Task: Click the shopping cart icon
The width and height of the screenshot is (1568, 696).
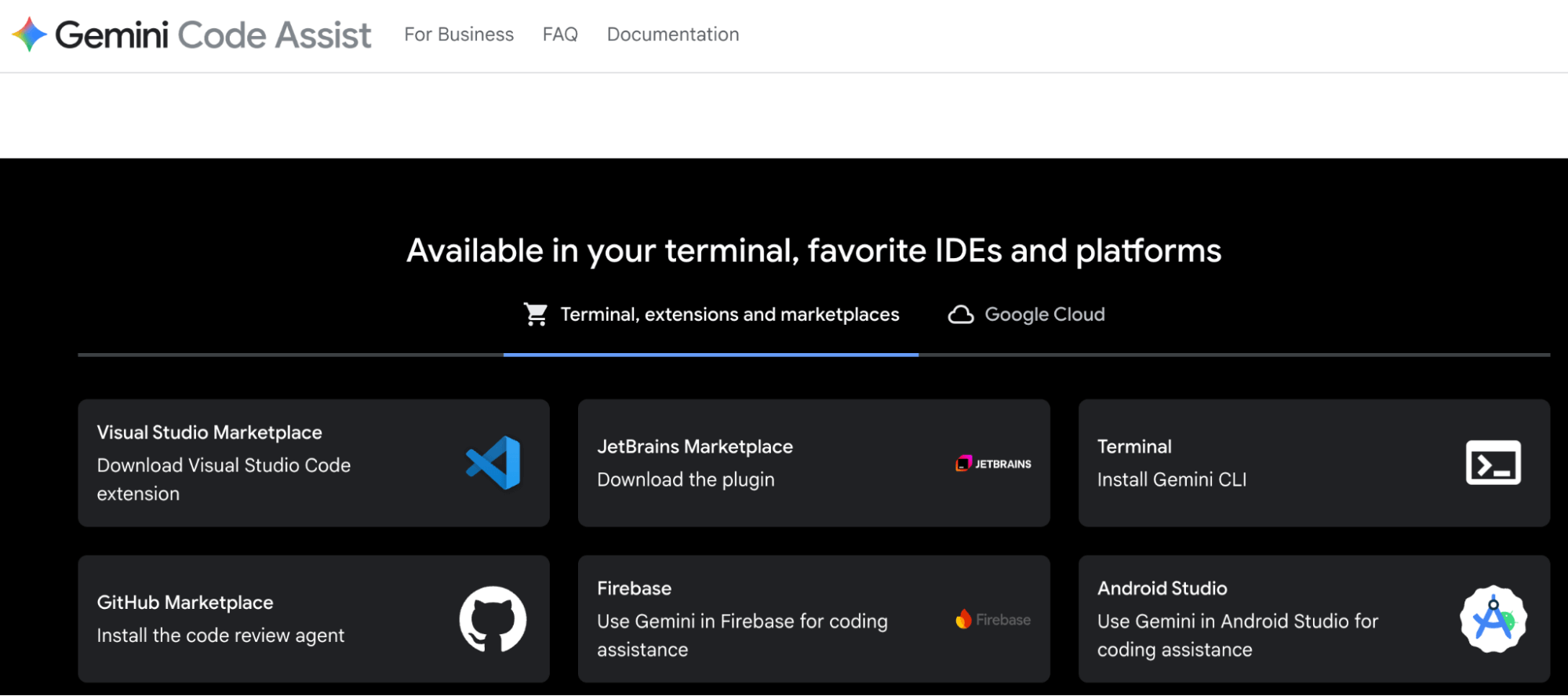Action: point(536,315)
